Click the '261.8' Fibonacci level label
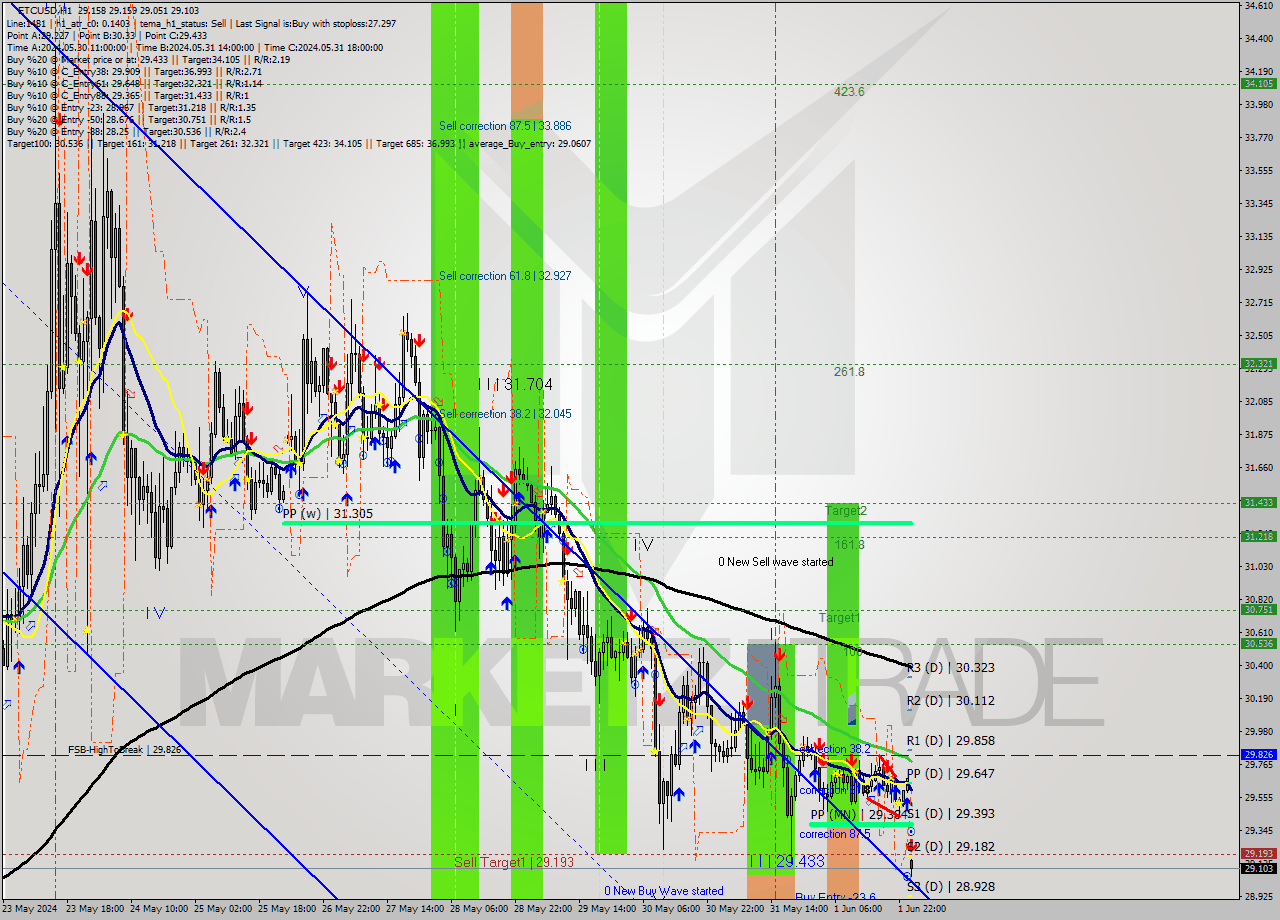Image resolution: width=1280 pixels, height=920 pixels. coord(849,371)
